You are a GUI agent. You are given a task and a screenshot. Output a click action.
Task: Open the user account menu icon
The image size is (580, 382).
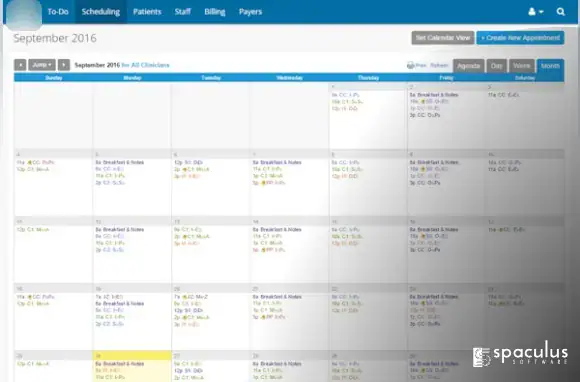click(535, 12)
